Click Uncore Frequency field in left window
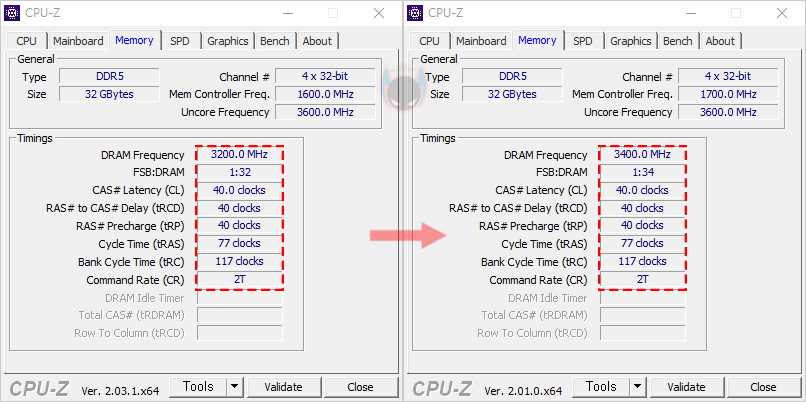806x402 pixels. tap(325, 112)
